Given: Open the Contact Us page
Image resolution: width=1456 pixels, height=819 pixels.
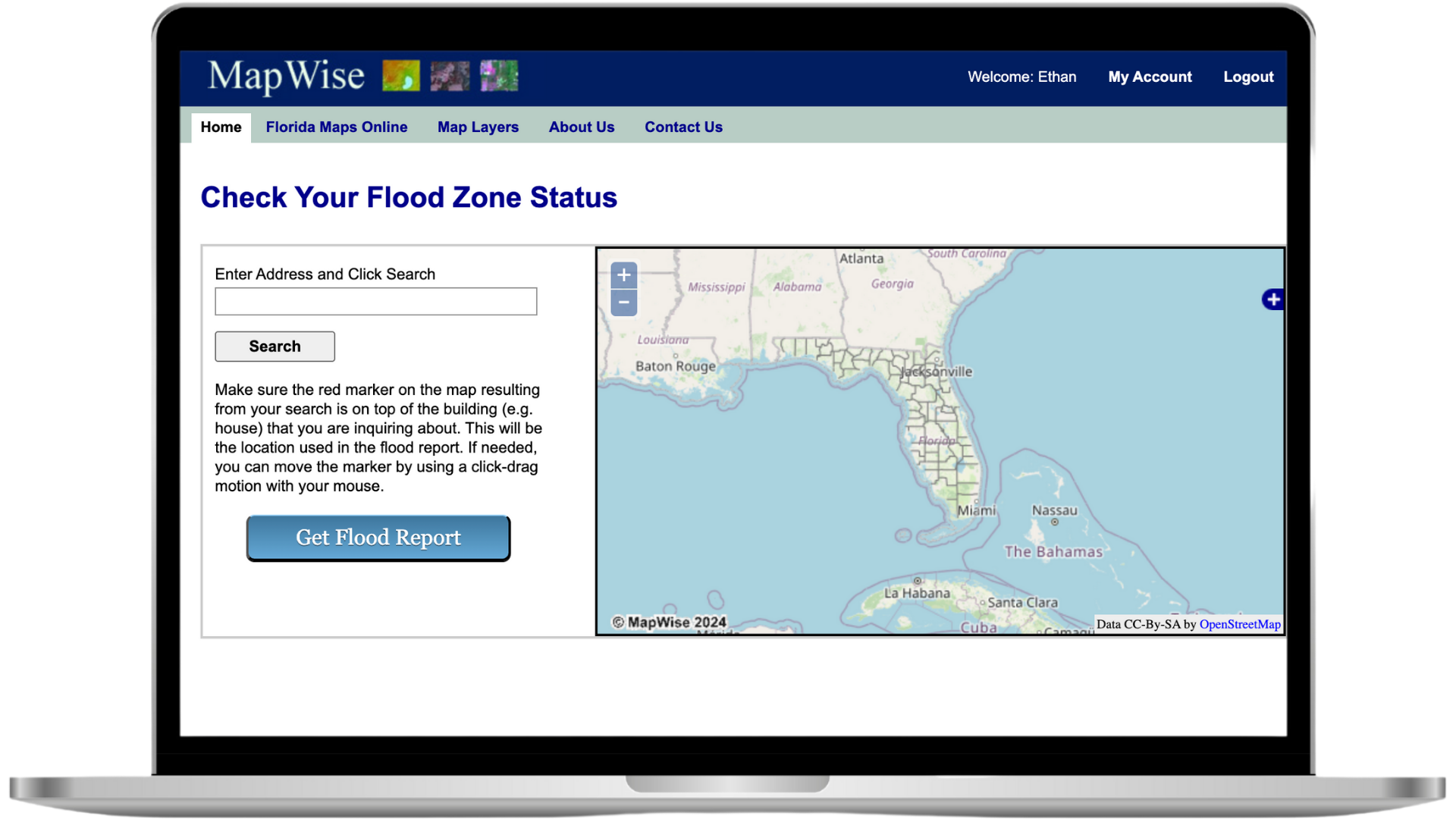Looking at the screenshot, I should pyautogui.click(x=682, y=127).
